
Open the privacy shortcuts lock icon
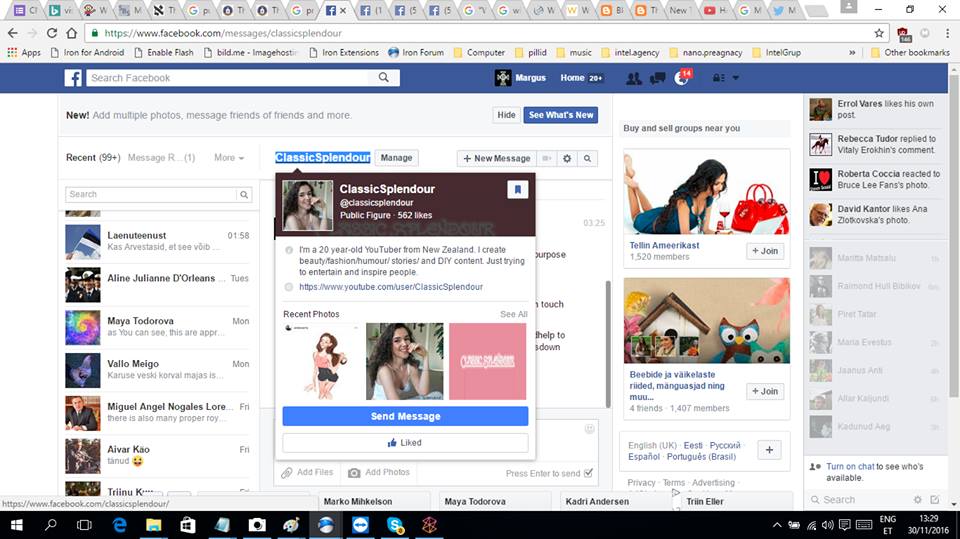coord(718,78)
